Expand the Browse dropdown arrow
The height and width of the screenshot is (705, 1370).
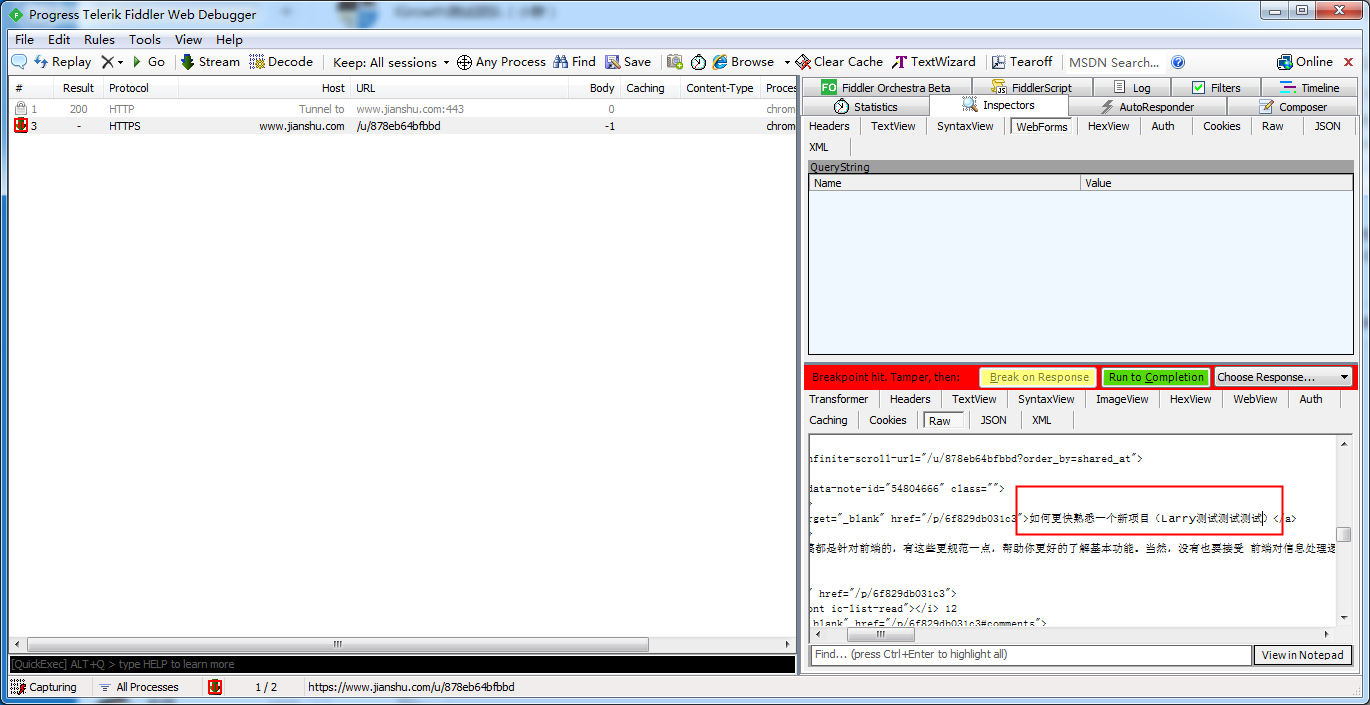coord(787,62)
